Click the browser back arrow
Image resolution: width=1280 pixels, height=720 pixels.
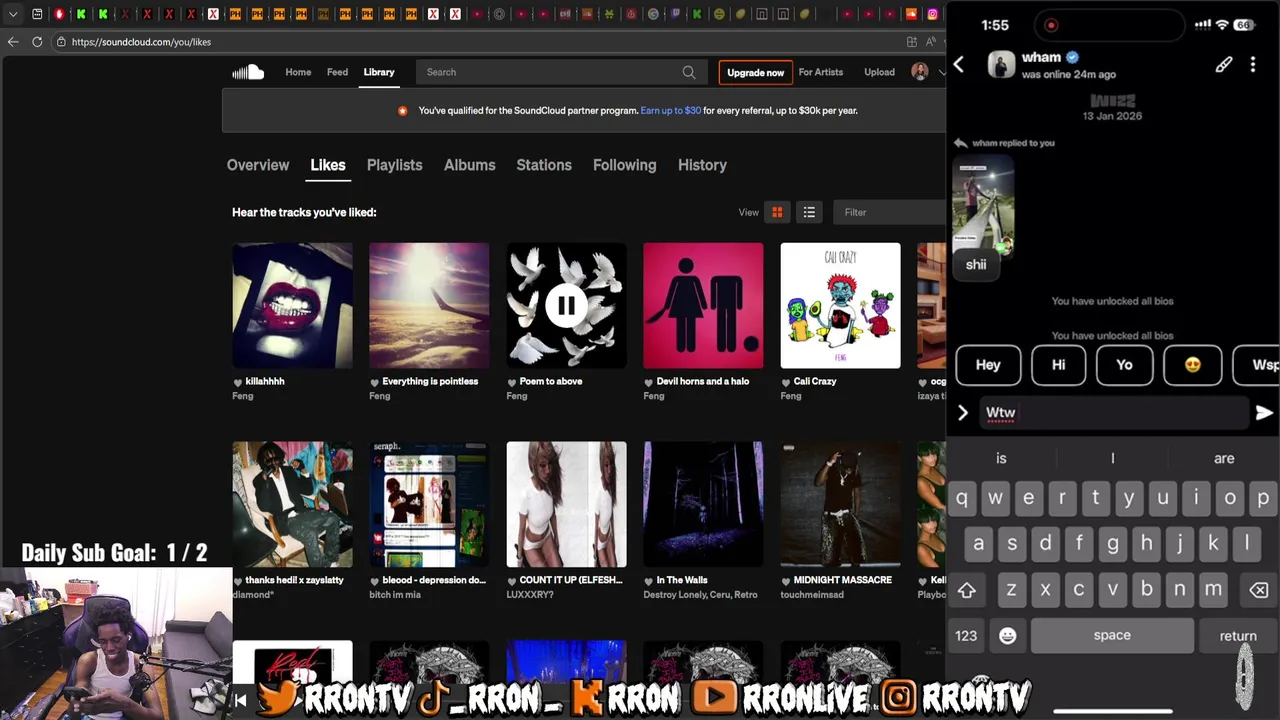[x=13, y=42]
